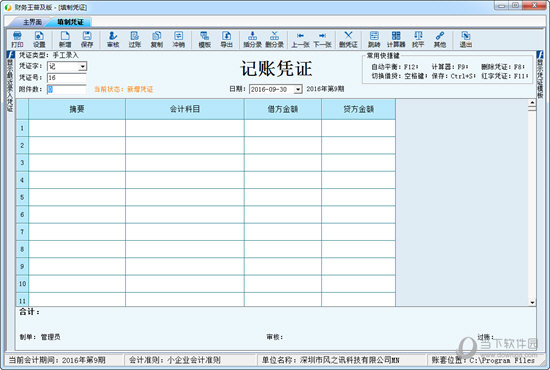Click status bar 当前会计期间: 2016年第9期
Image resolution: width=550 pixels, height=370 pixels.
coord(57,360)
